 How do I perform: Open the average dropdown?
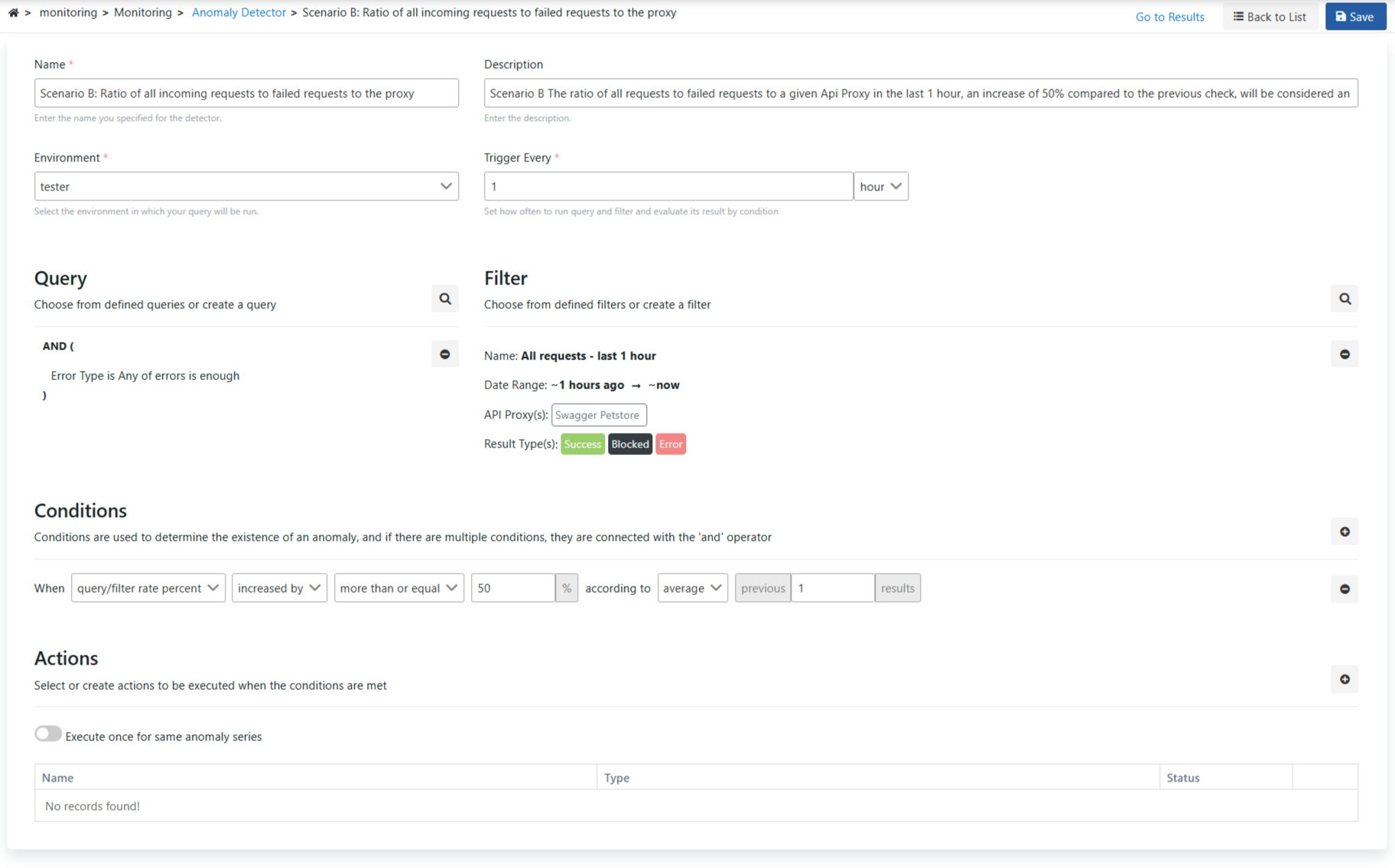coord(693,588)
